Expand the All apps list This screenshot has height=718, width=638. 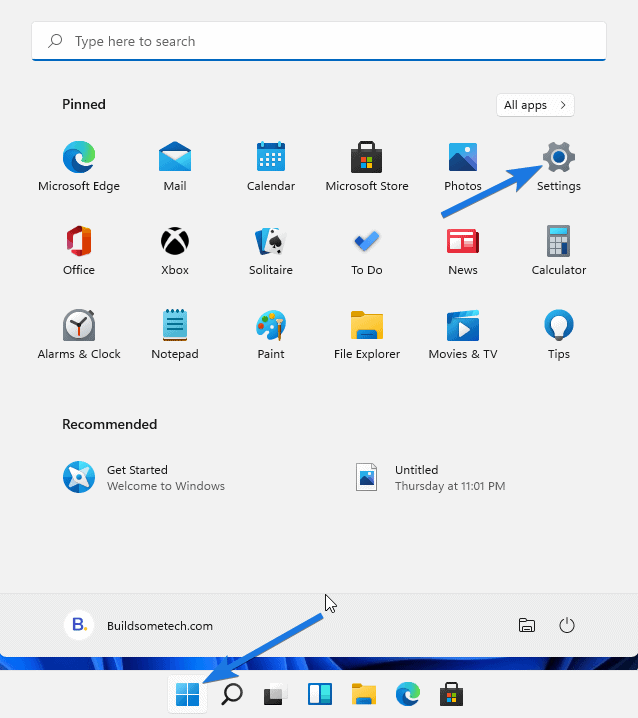coord(535,105)
